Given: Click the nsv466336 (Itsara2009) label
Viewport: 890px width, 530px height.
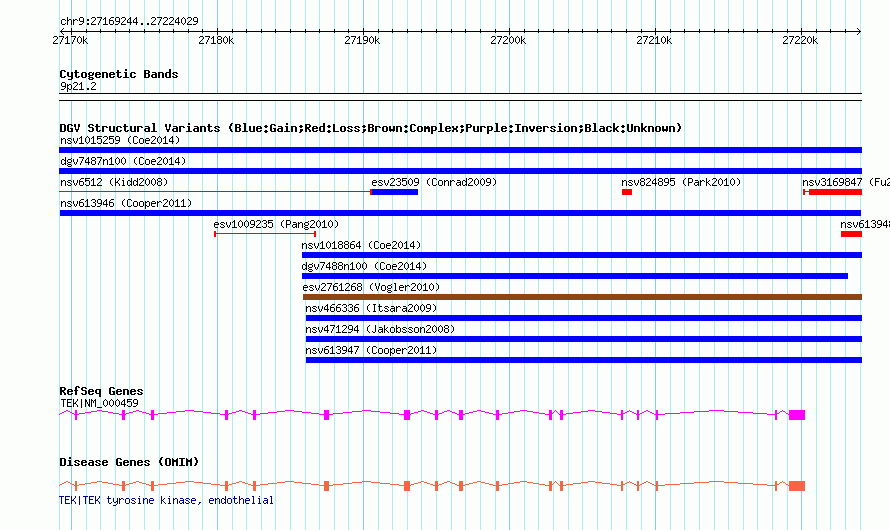Looking at the screenshot, I should [x=371, y=308].
